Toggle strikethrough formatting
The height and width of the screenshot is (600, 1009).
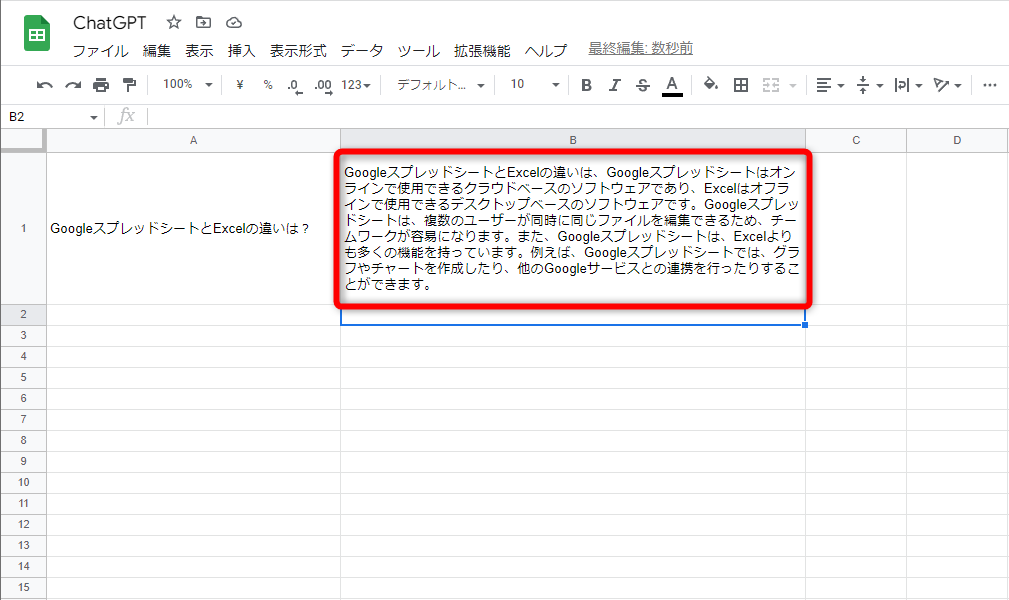coord(643,84)
